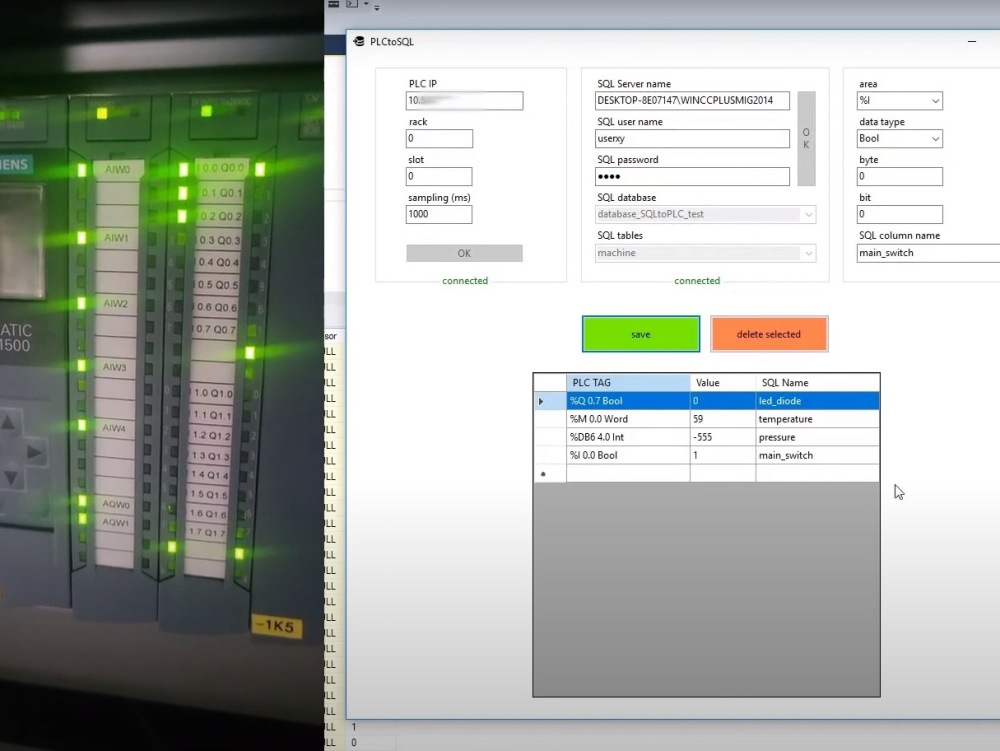Screen dimensions: 1000x751
Task: Open the SQL tables dropdown
Action: click(705, 253)
